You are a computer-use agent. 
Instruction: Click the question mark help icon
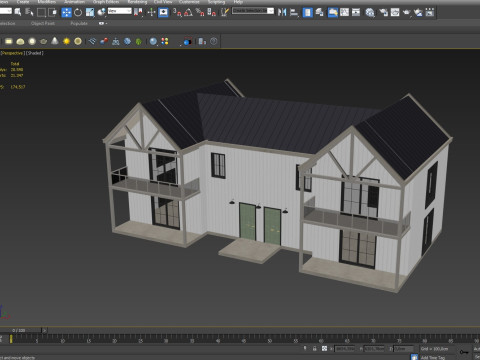[x=214, y=41]
